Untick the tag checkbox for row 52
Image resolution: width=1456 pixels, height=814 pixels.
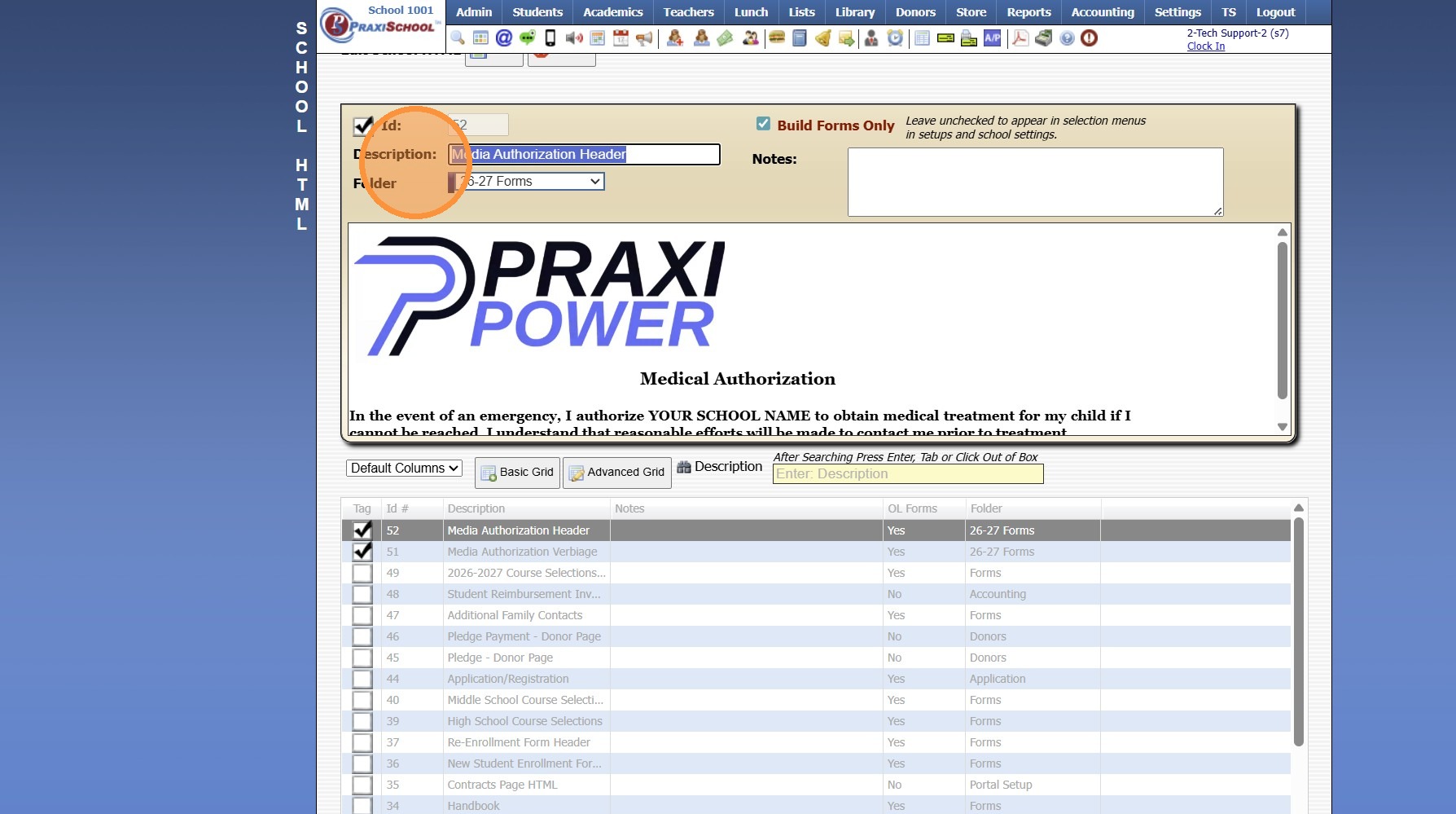pos(362,530)
